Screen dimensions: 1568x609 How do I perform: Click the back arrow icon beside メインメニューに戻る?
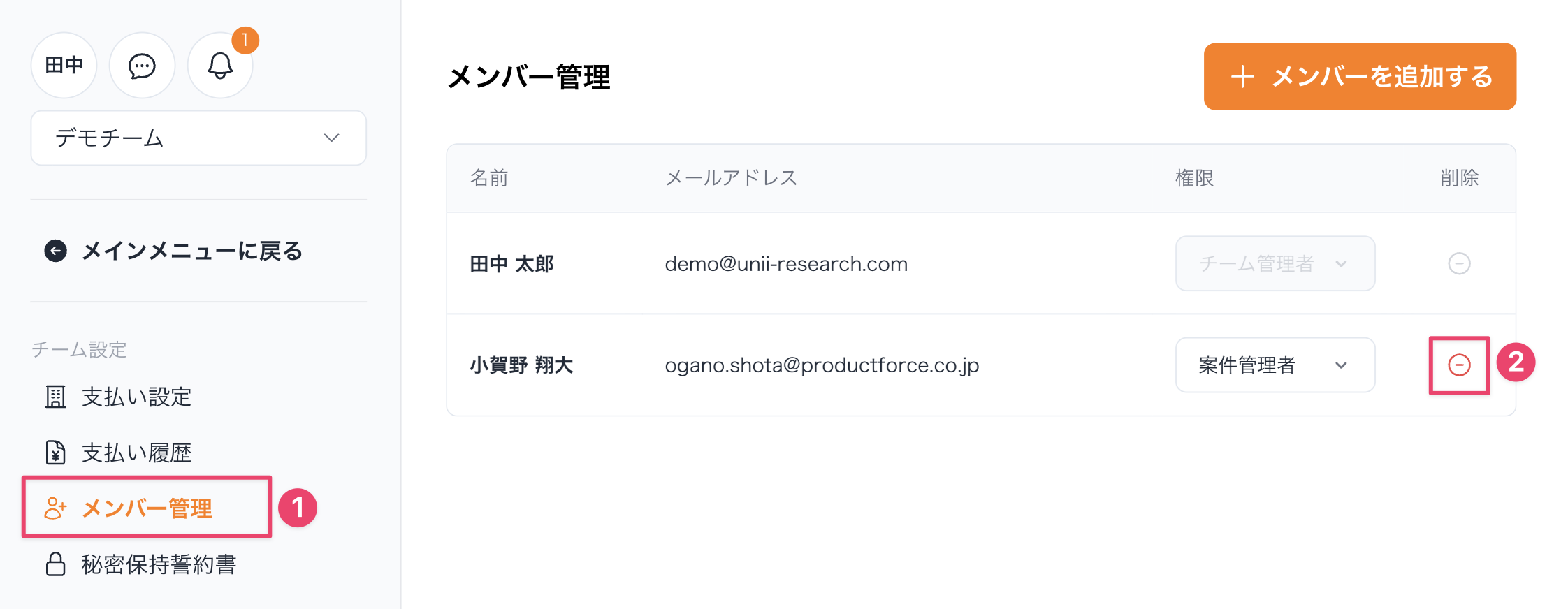pos(56,251)
